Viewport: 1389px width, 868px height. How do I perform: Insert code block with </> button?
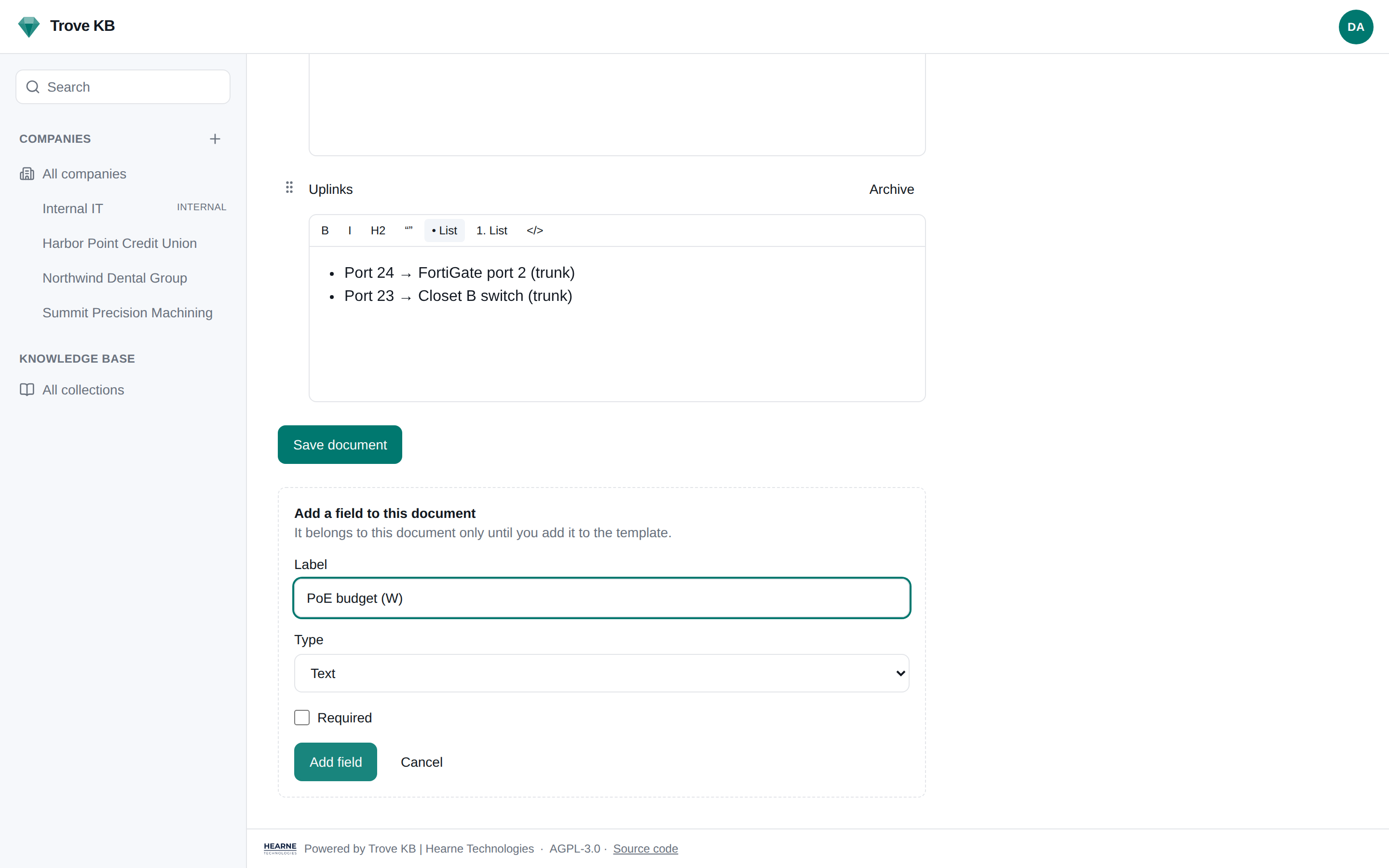pyautogui.click(x=534, y=230)
